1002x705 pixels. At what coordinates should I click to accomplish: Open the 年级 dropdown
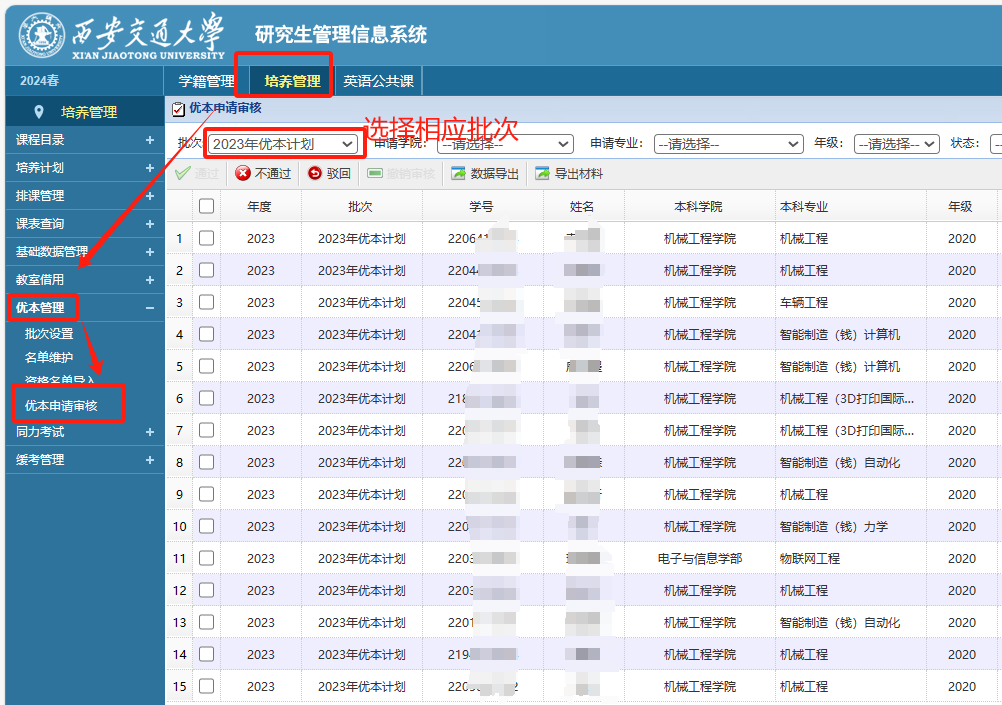coord(896,144)
